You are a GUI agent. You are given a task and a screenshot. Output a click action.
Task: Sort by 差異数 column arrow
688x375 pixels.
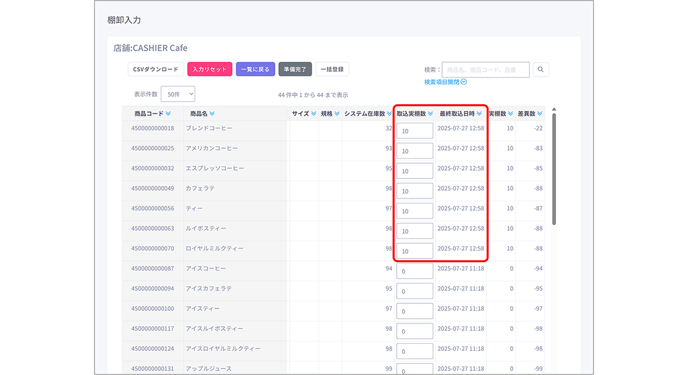(x=540, y=114)
